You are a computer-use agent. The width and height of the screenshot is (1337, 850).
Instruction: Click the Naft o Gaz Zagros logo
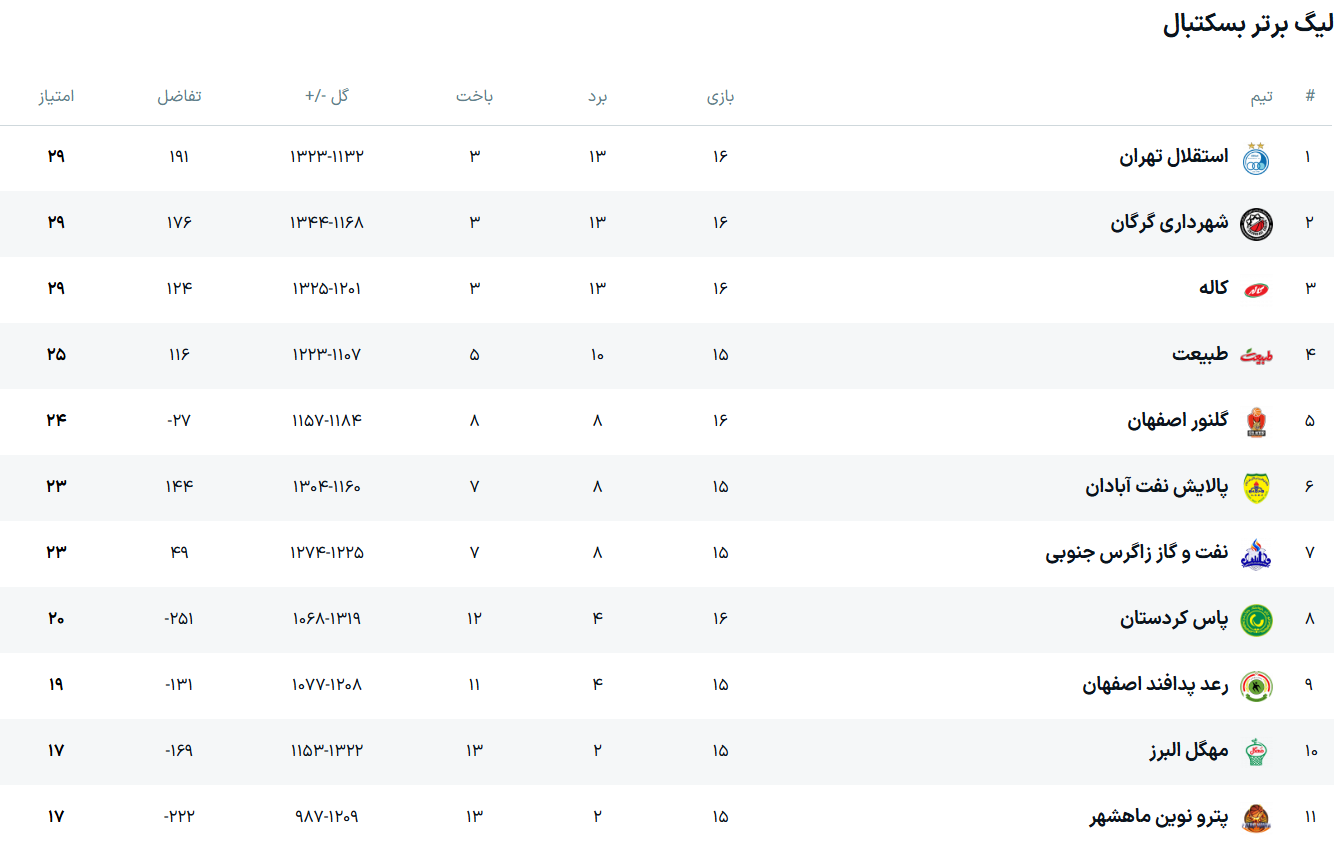[x=1256, y=553]
